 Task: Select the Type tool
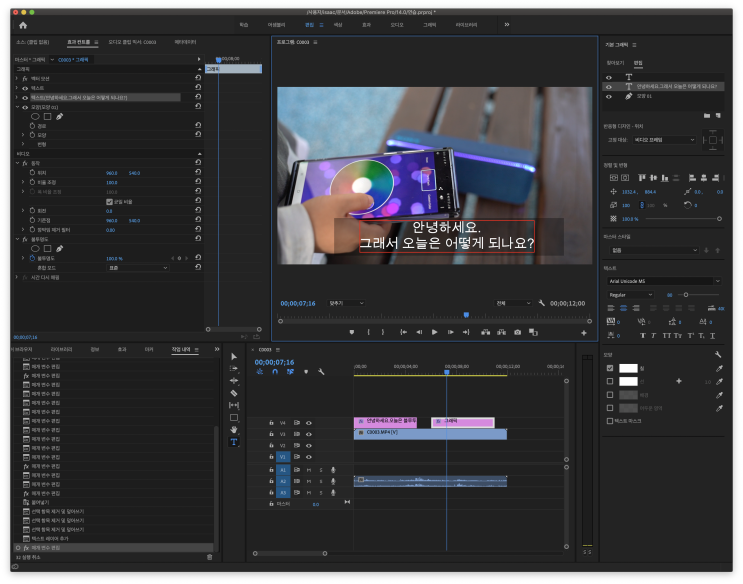coord(234,442)
